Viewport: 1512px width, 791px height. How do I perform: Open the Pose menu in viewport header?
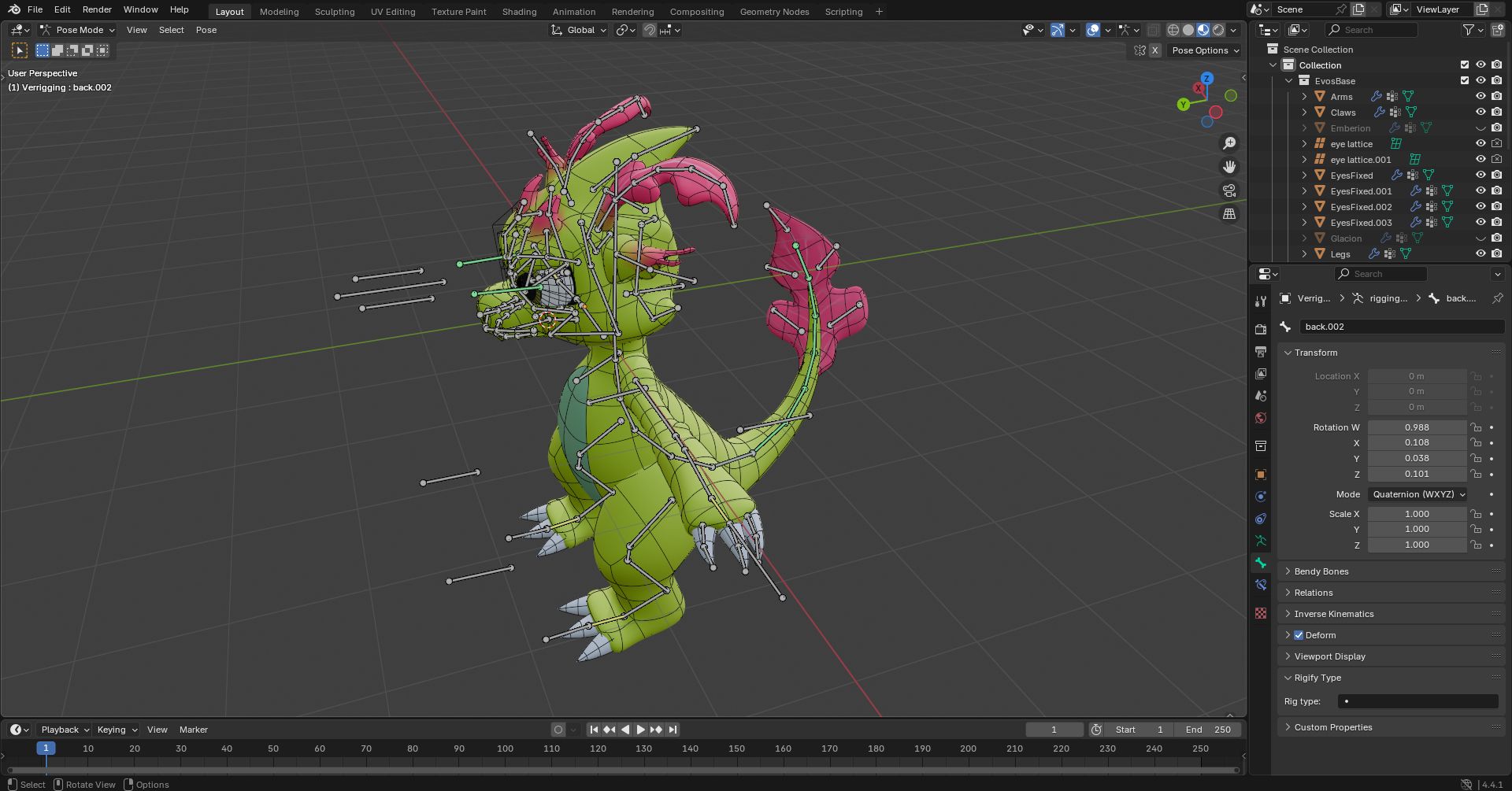[206, 30]
